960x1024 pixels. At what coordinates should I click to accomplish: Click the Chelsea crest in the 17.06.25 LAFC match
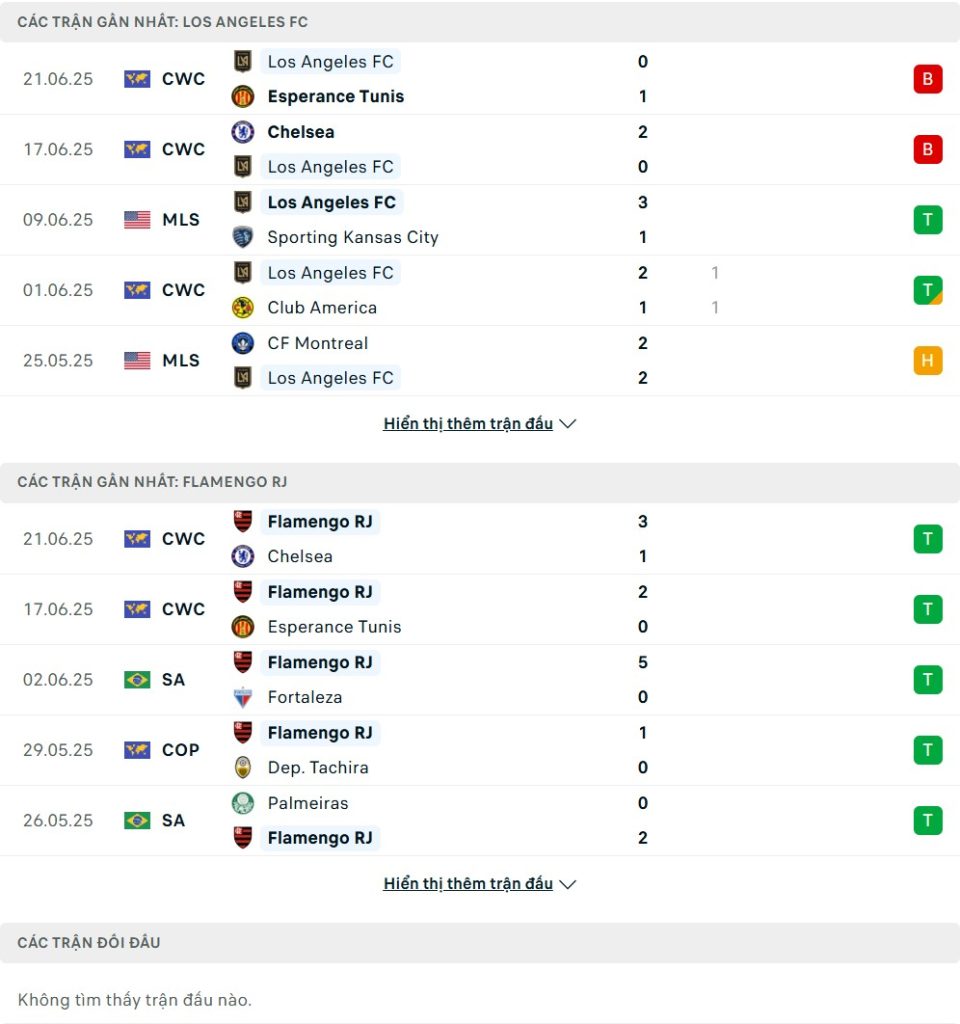243,132
